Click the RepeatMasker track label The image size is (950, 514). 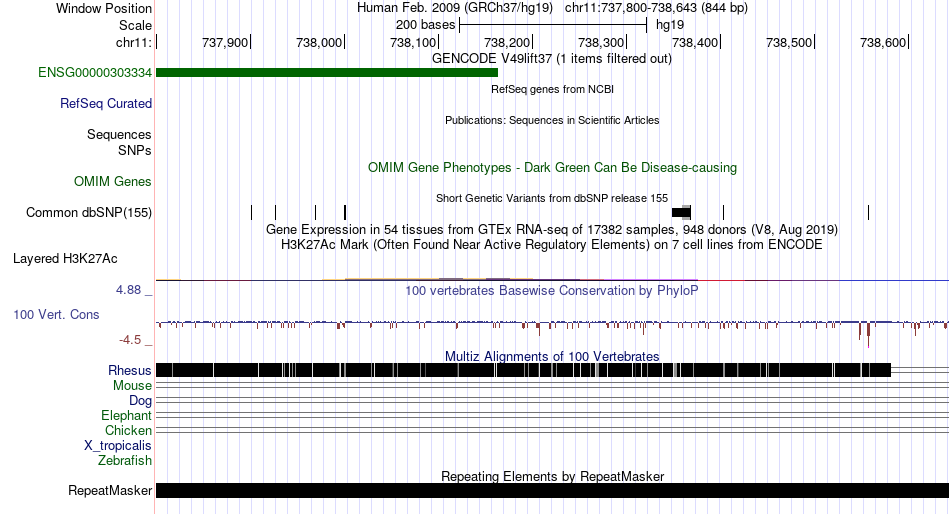[110, 490]
